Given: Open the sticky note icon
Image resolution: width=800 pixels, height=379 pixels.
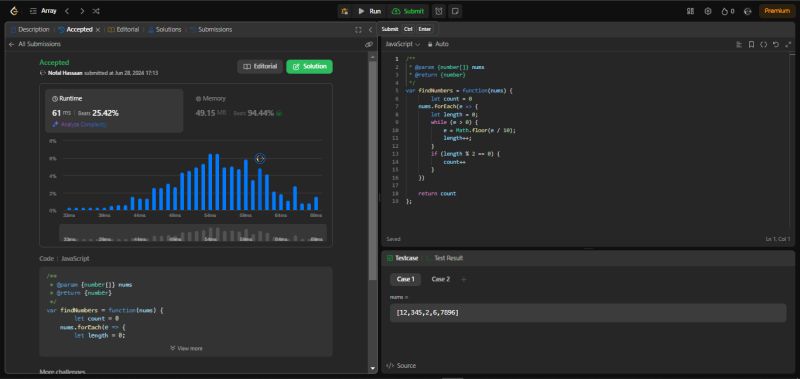Looking at the screenshot, I should pyautogui.click(x=455, y=11).
